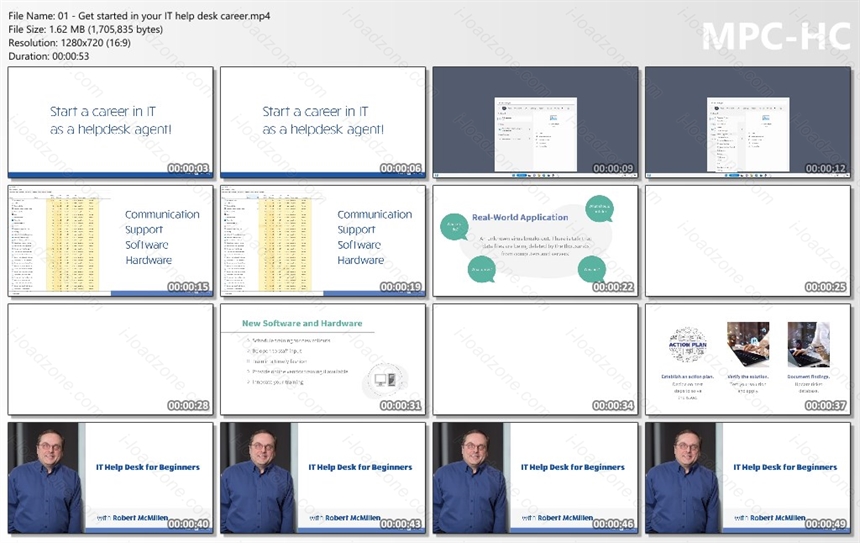Image resolution: width=860 pixels, height=543 pixels.
Task: Click the blank frame at 00:00:28
Action: coord(110,359)
